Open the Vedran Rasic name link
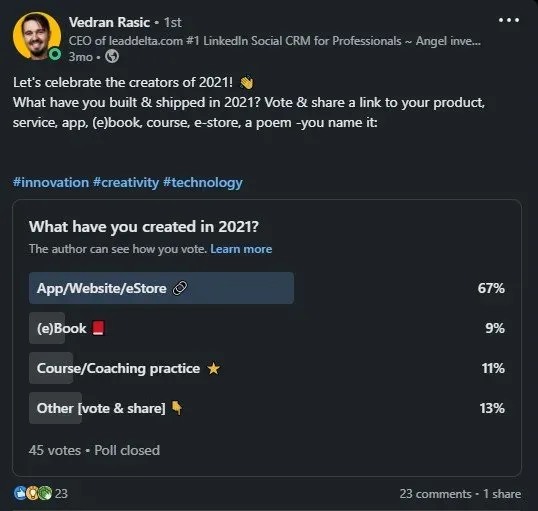This screenshot has width=538, height=511. [x=109, y=22]
